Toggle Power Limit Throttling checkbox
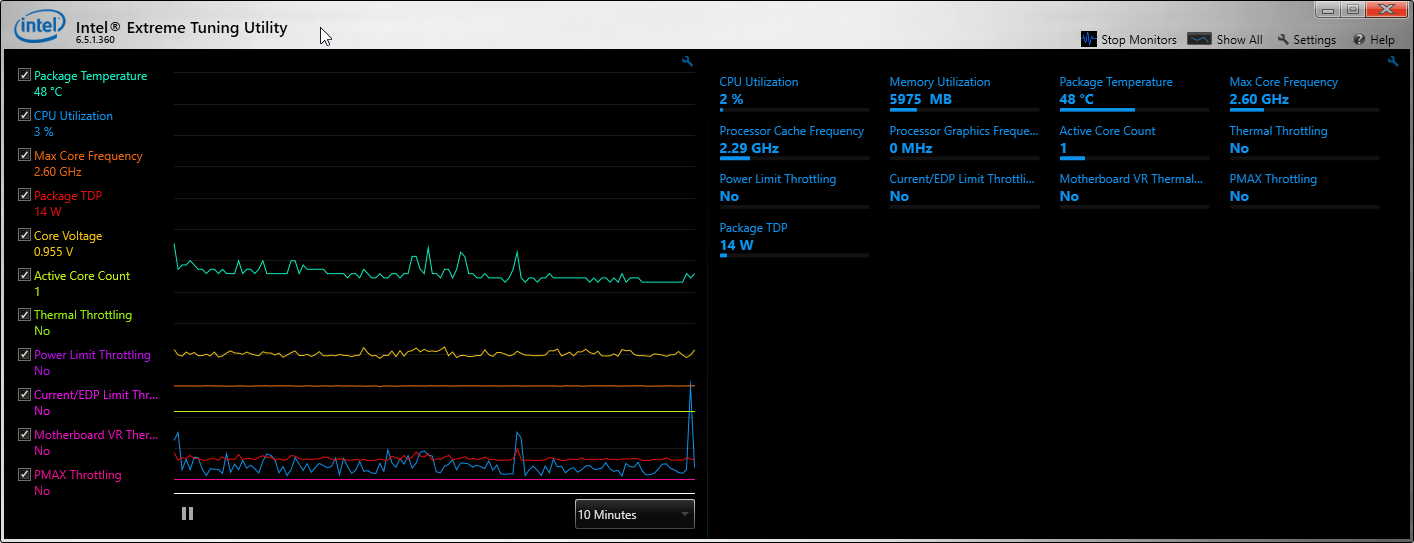The height and width of the screenshot is (543, 1414). [x=24, y=354]
